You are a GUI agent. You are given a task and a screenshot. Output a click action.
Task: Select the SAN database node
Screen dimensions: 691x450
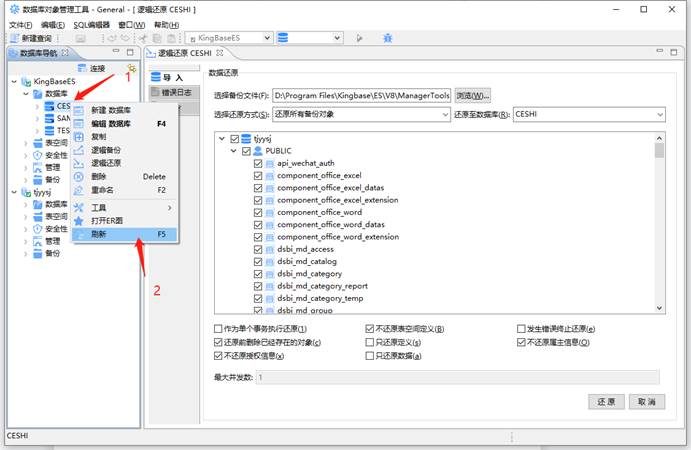[x=57, y=119]
